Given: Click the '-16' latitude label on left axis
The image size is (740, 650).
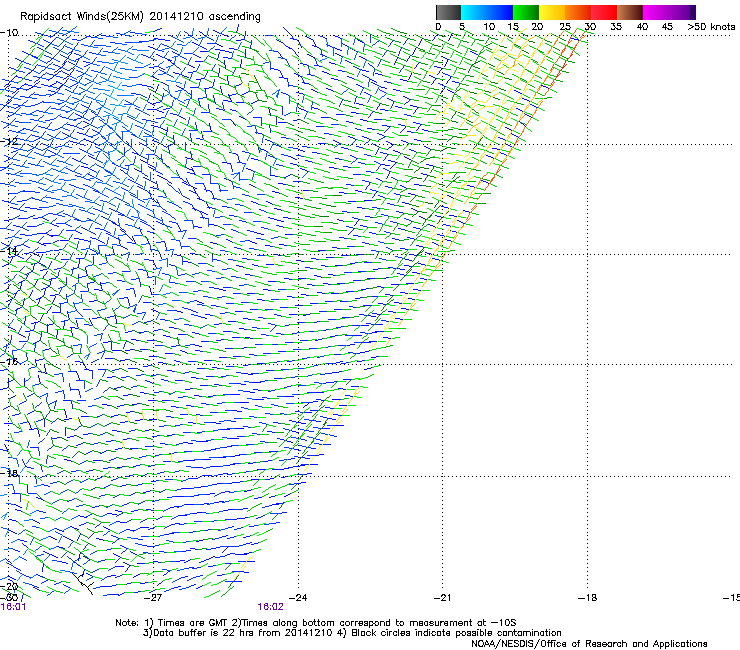Looking at the screenshot, I should (9, 362).
